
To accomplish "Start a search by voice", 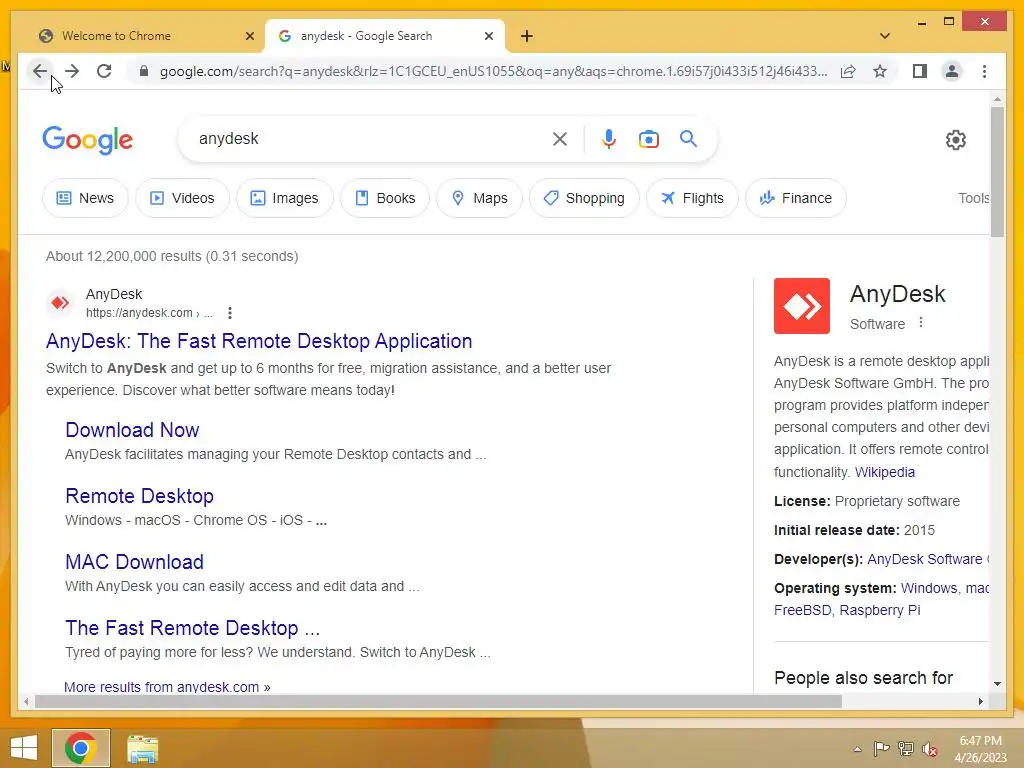I will point(609,139).
